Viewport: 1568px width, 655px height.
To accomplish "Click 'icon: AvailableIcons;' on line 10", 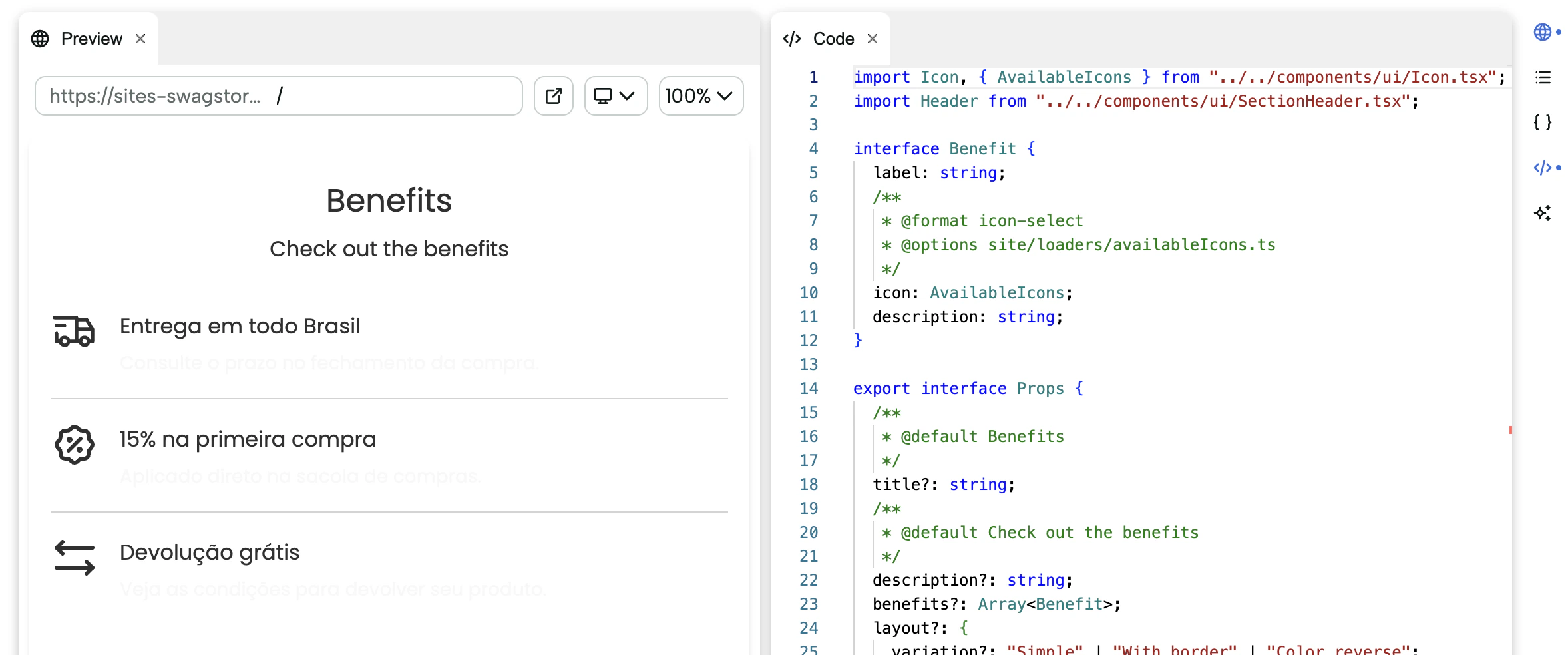I will click(973, 292).
